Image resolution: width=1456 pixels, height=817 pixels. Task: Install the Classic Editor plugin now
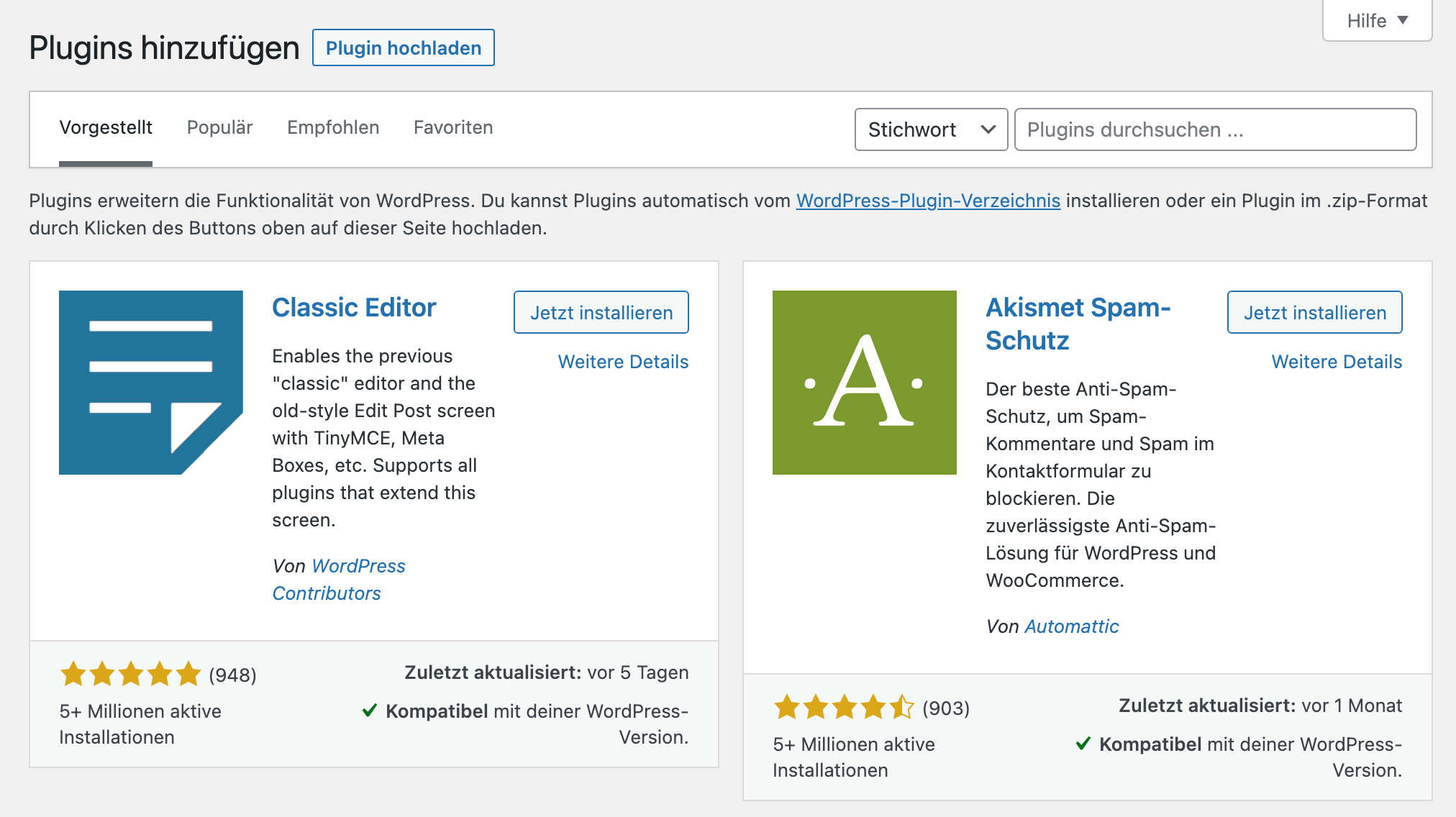(601, 312)
